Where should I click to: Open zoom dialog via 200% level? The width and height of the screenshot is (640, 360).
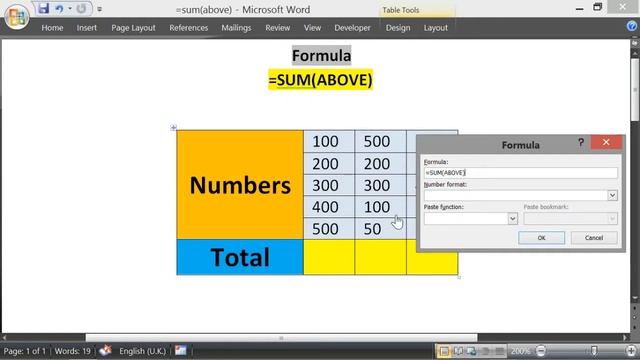[x=520, y=351]
